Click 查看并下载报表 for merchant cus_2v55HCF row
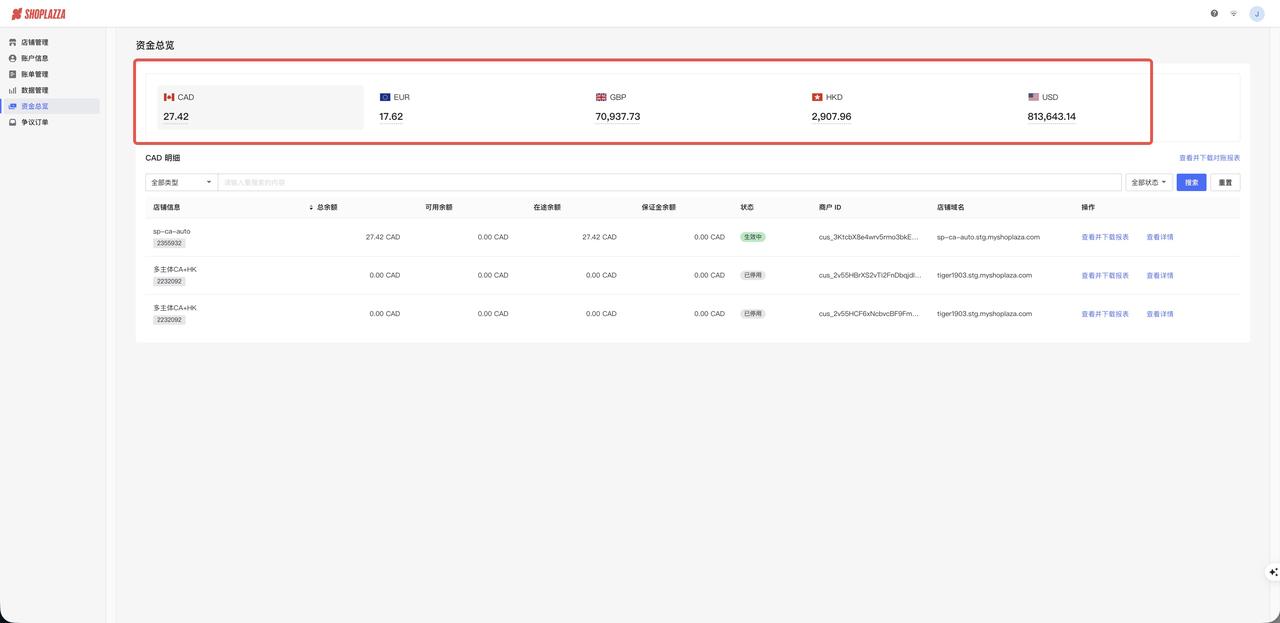This screenshot has width=1280, height=623. 1105,314
